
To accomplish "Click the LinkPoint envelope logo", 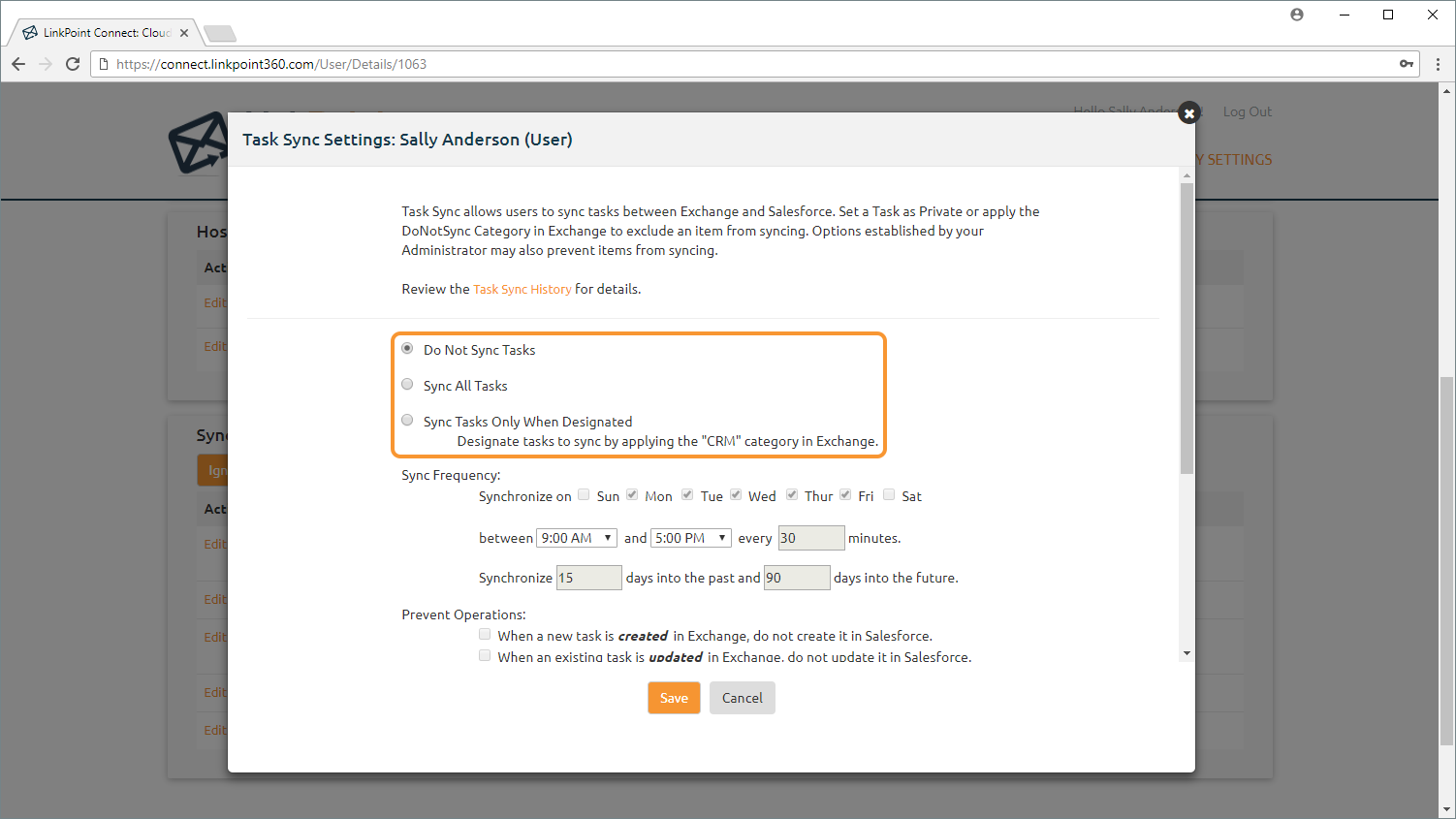I will point(197,143).
